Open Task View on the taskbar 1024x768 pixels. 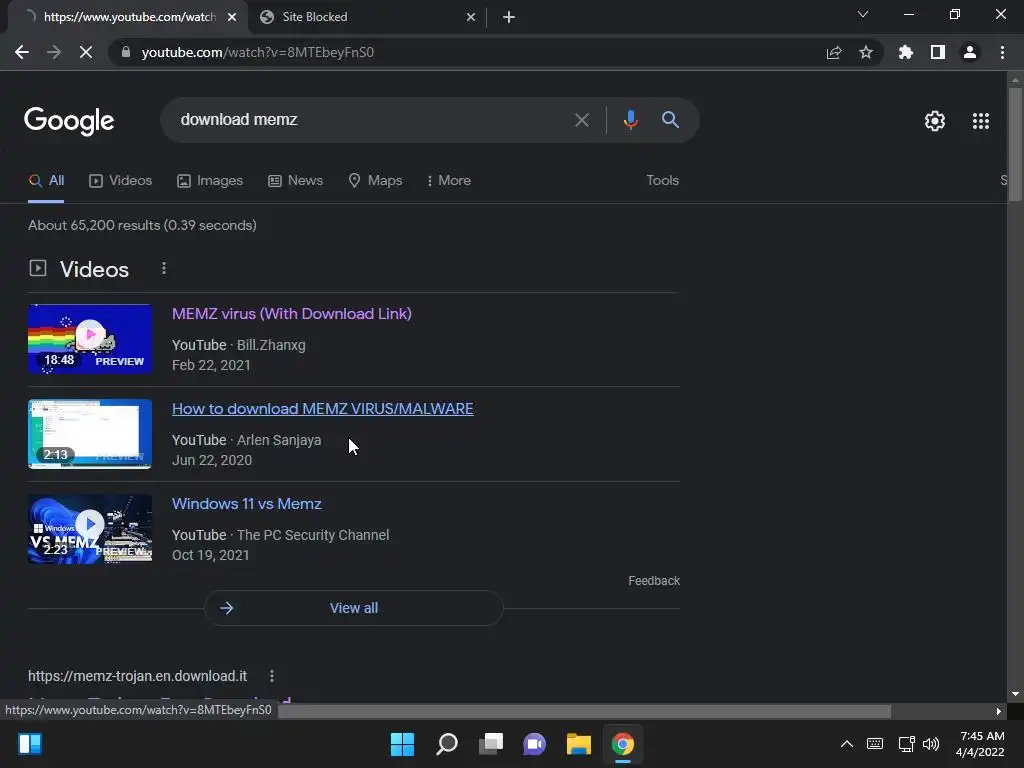[x=491, y=744]
